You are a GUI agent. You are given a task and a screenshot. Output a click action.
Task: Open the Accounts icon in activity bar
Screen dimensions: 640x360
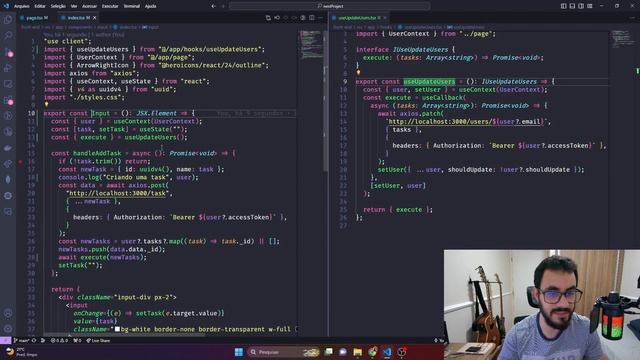pyautogui.click(x=8, y=313)
